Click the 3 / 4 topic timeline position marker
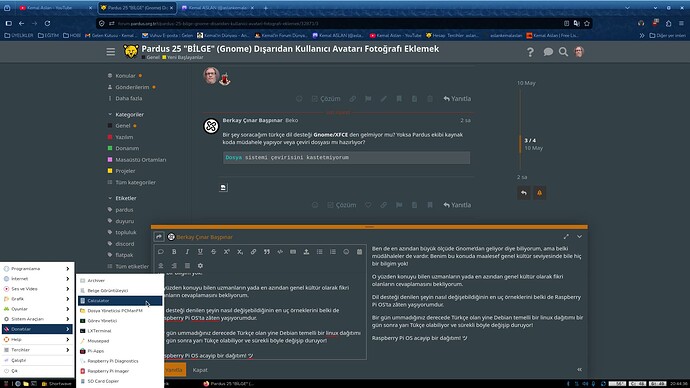 (530, 140)
